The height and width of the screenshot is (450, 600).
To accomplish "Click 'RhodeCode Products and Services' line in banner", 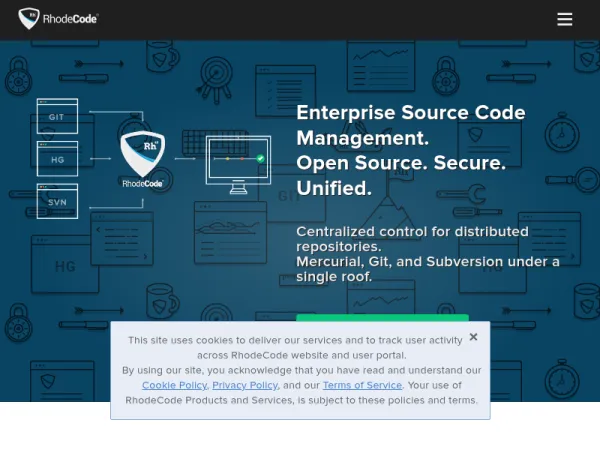I will [302, 400].
